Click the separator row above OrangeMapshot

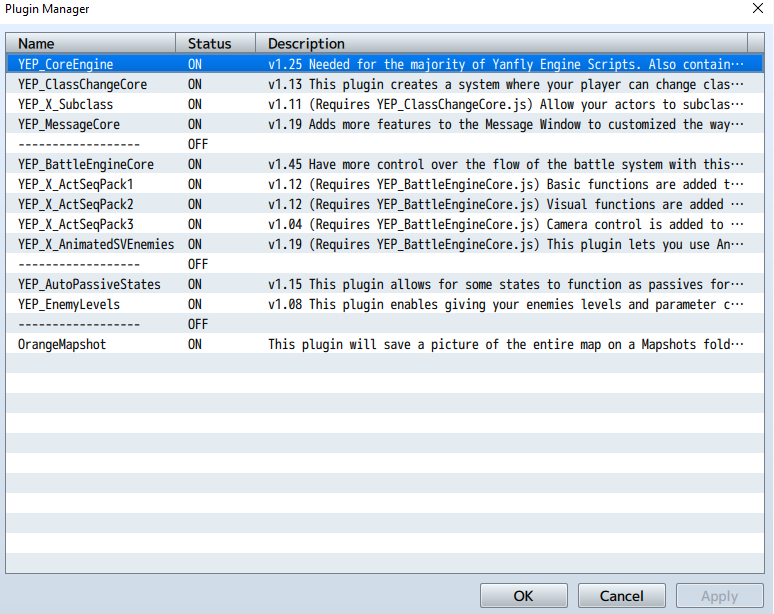coord(385,324)
